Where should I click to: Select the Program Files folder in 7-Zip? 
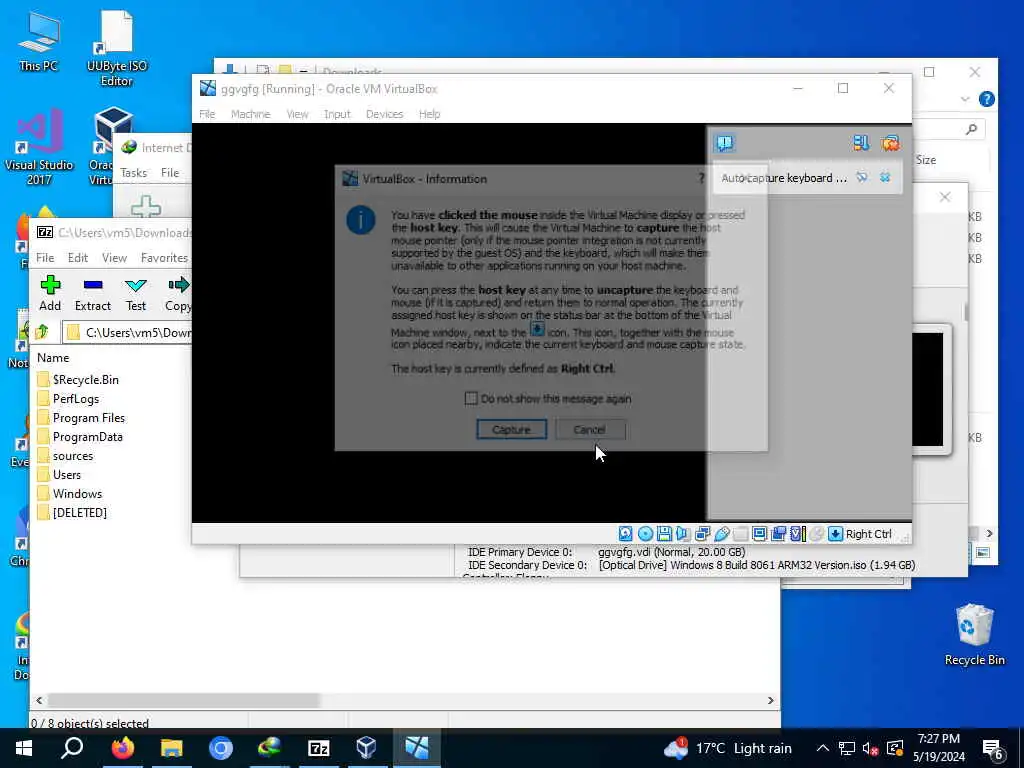click(81, 417)
